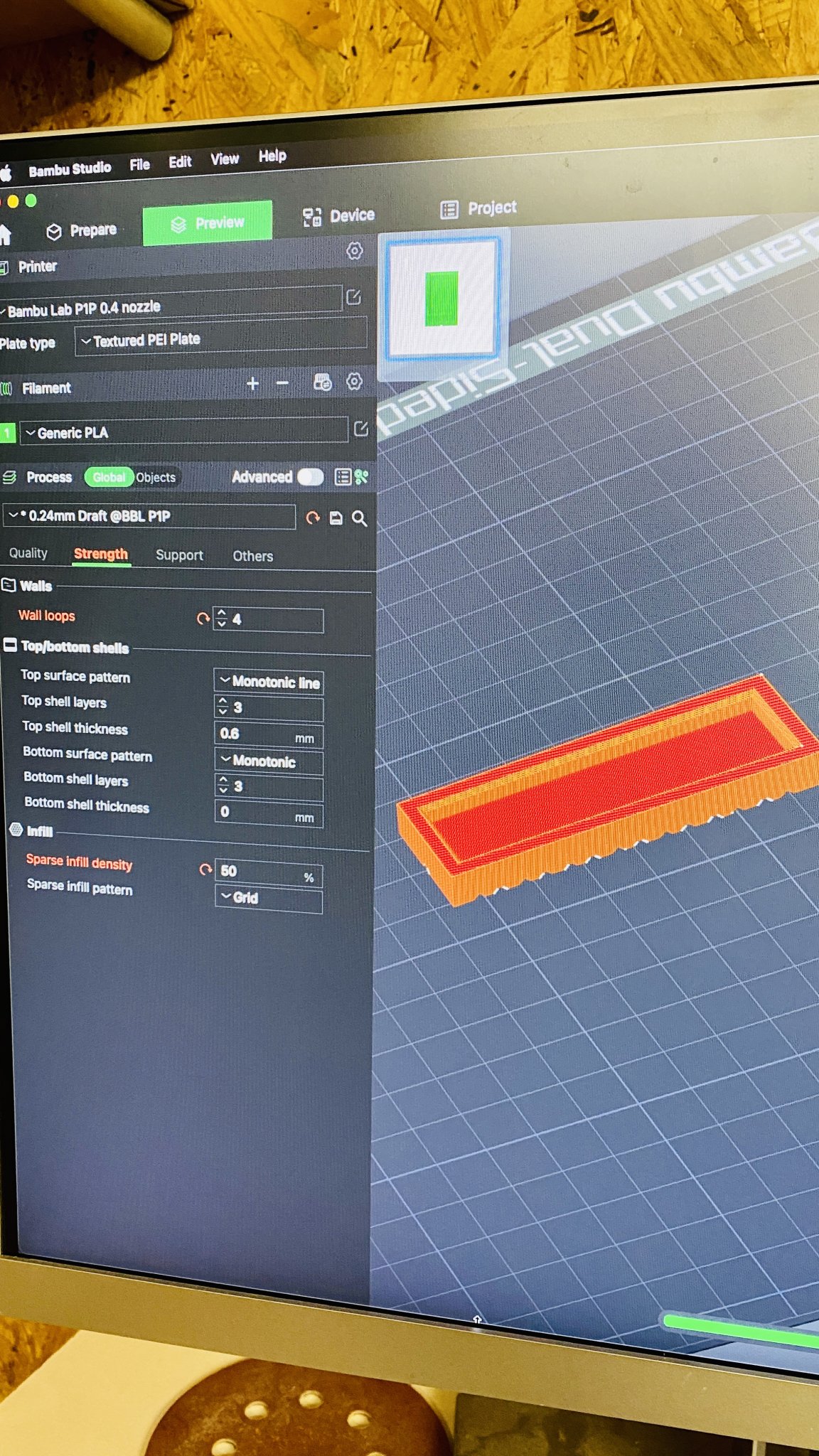Viewport: 819px width, 1456px height.
Task: Open the Others settings tab
Action: tap(253, 556)
